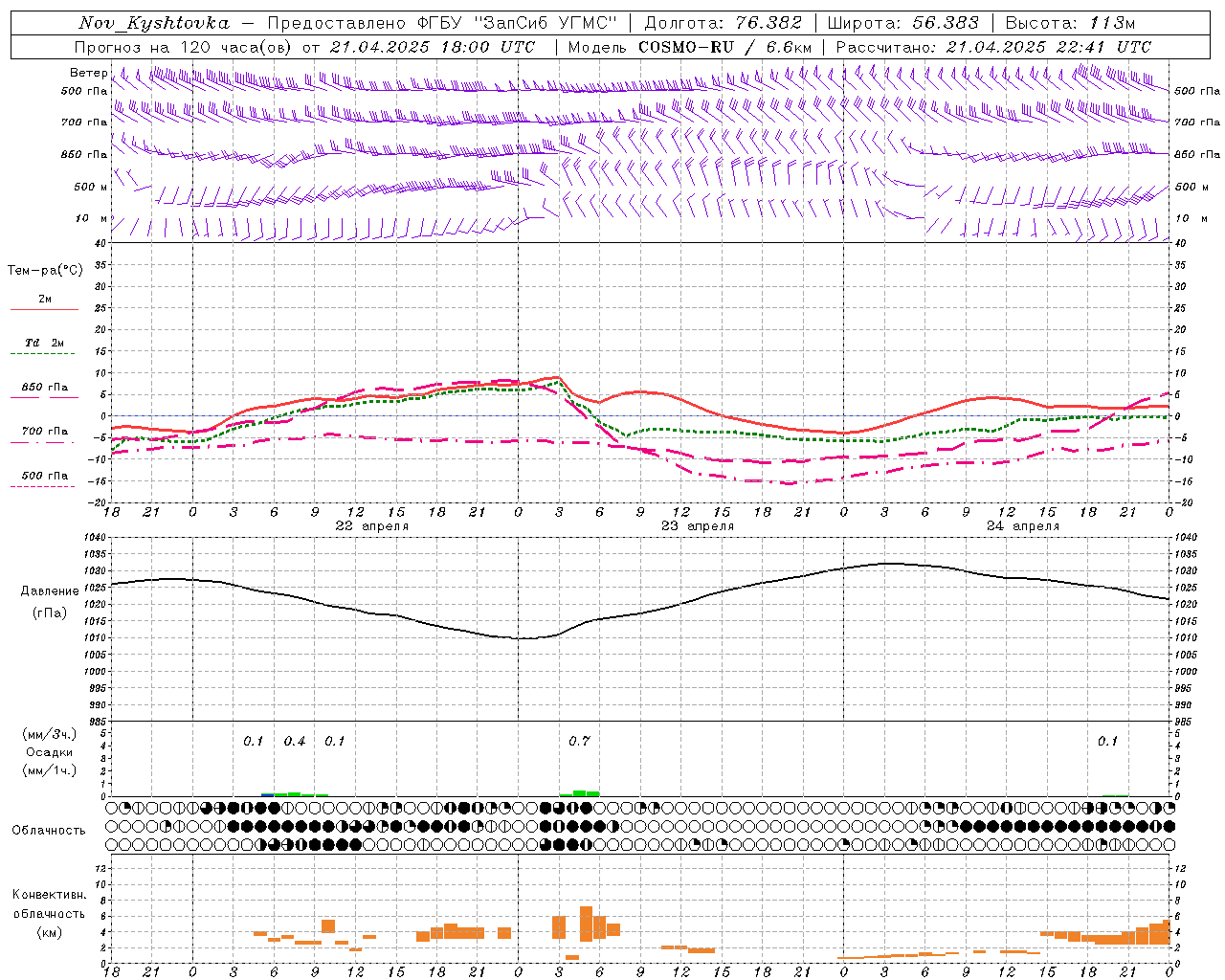The height and width of the screenshot is (980, 1225).
Task: Click the 0.4 precipitation amount value
Action: 295,741
